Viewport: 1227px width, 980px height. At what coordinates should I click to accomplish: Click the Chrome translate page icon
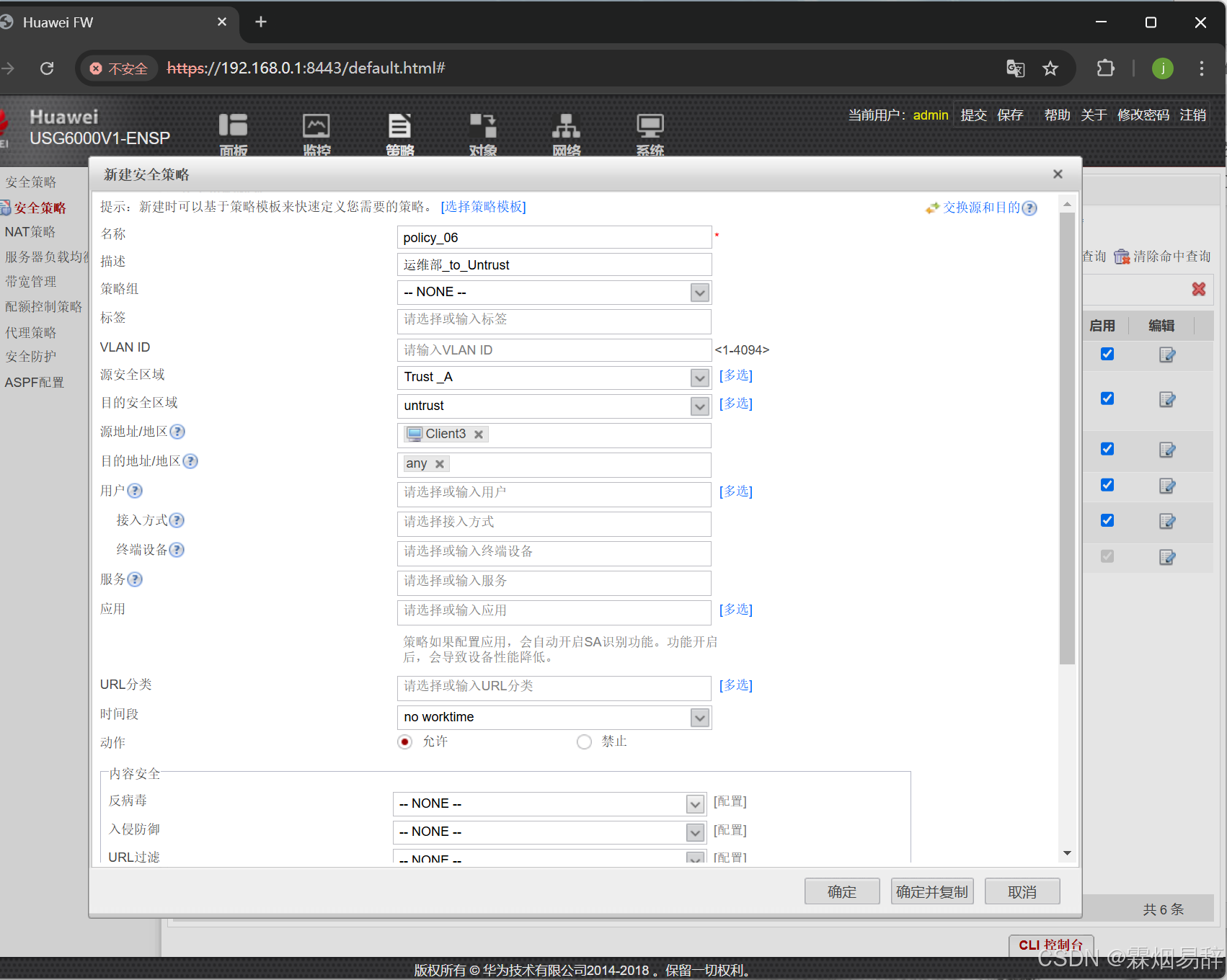(x=1016, y=68)
